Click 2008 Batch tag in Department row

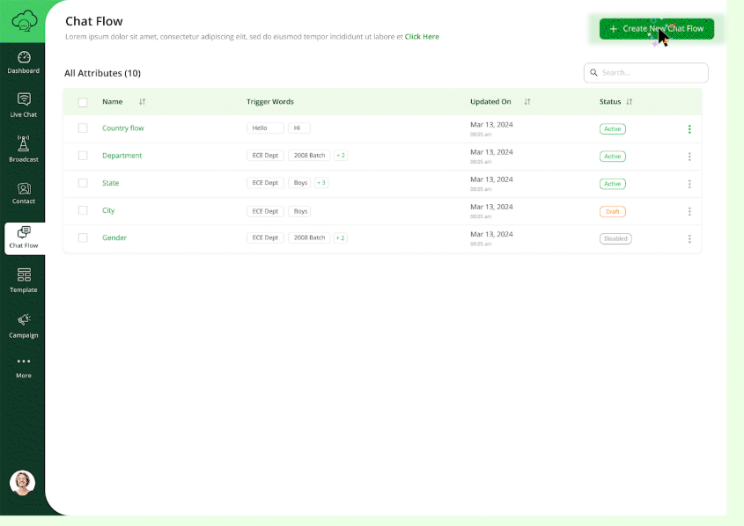point(309,156)
